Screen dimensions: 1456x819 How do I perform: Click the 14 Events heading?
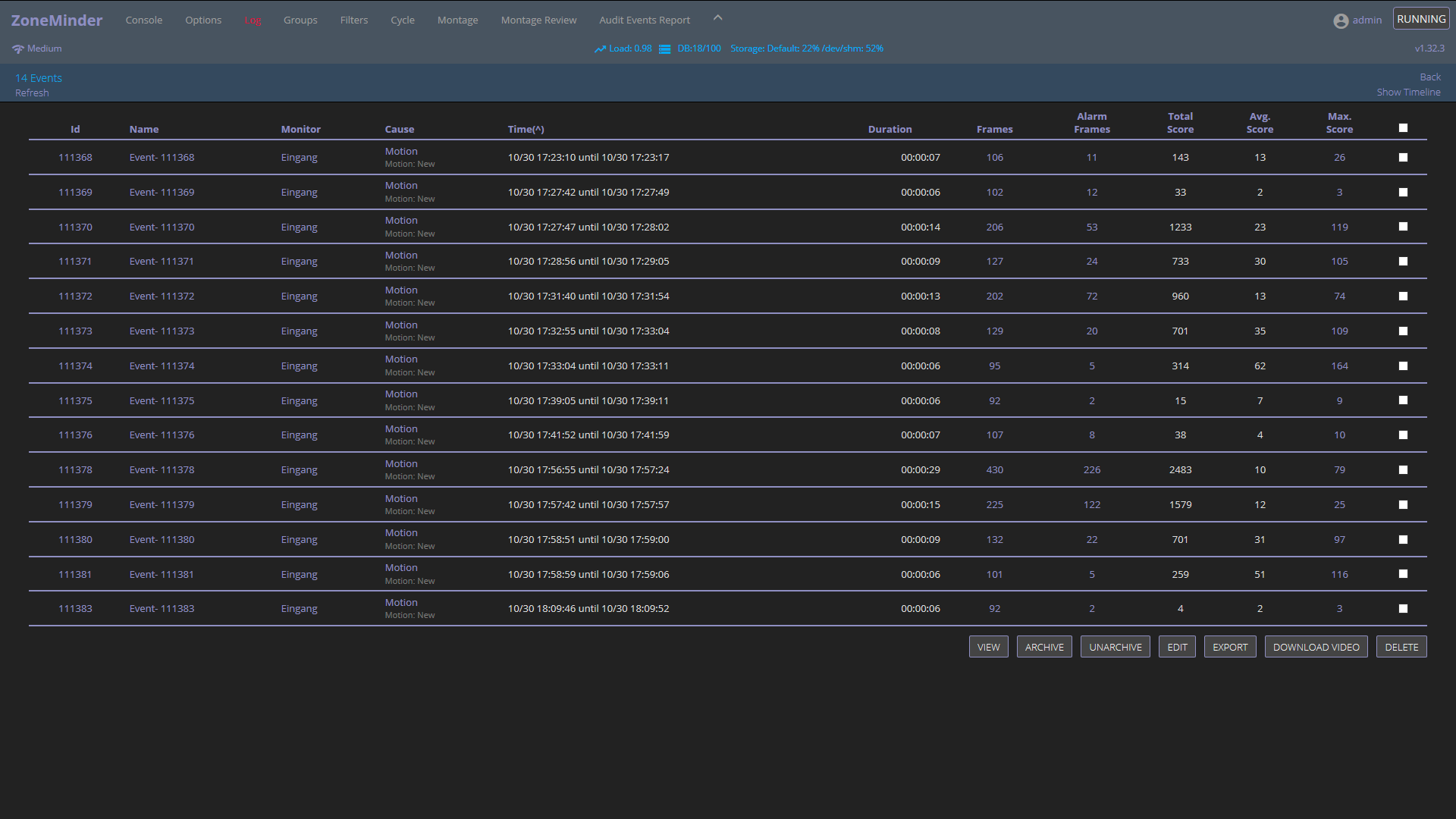coord(39,78)
